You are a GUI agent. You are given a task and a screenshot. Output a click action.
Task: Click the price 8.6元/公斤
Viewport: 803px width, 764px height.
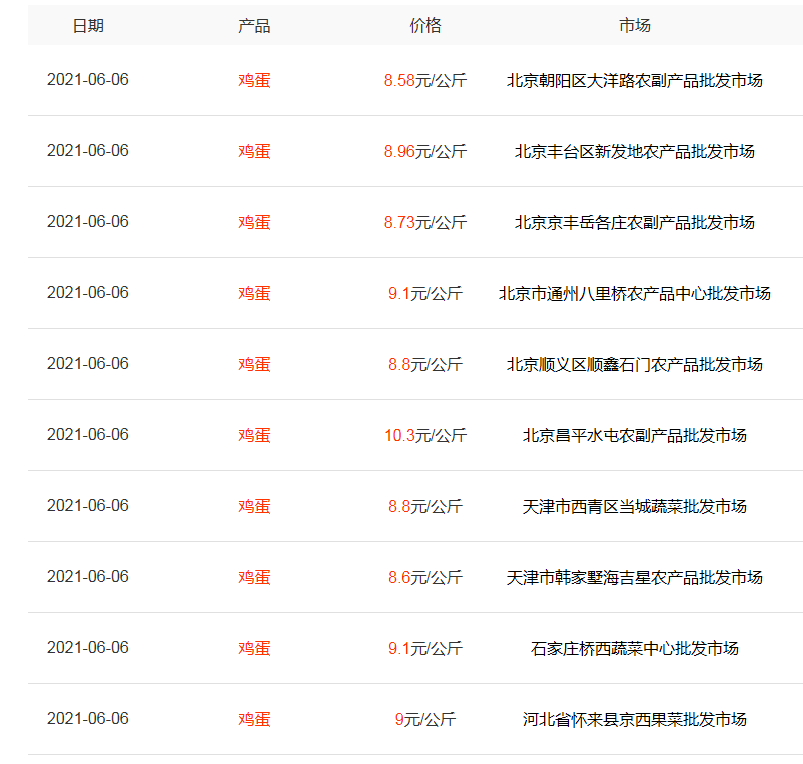pyautogui.click(x=425, y=578)
